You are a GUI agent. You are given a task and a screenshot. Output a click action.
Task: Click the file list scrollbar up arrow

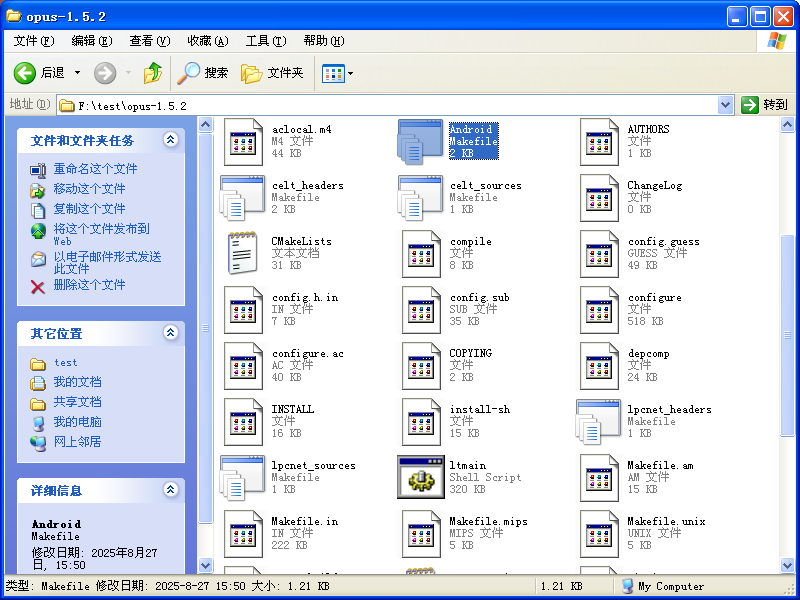[x=788, y=124]
